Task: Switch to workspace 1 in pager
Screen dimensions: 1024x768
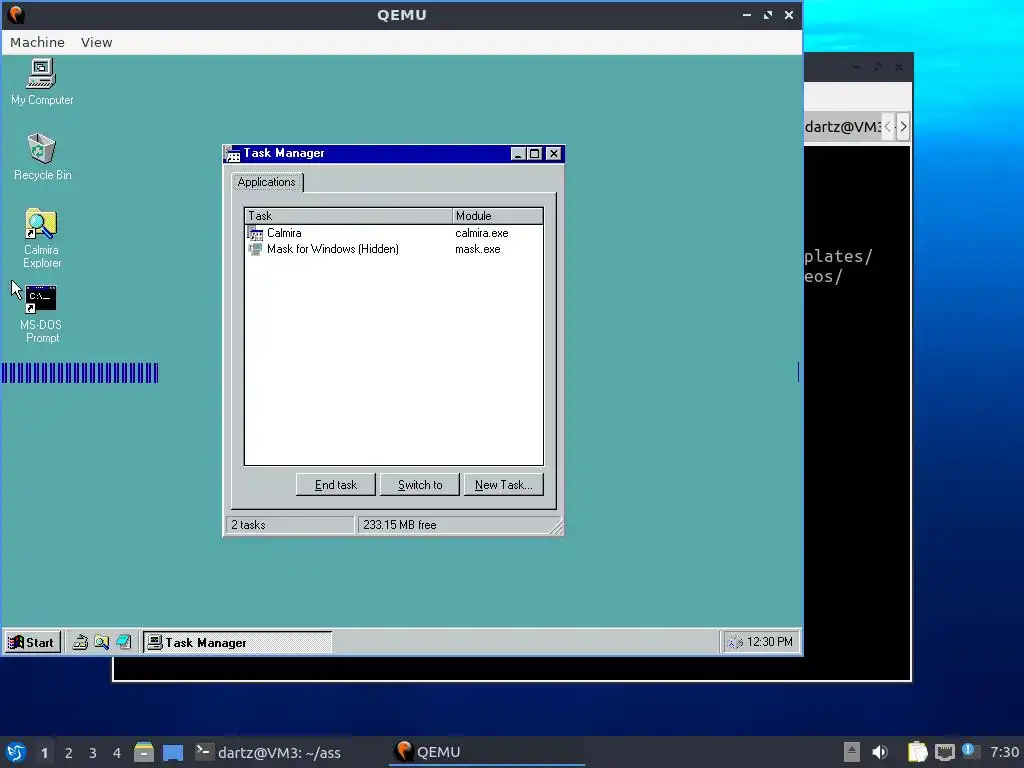Action: tap(44, 753)
